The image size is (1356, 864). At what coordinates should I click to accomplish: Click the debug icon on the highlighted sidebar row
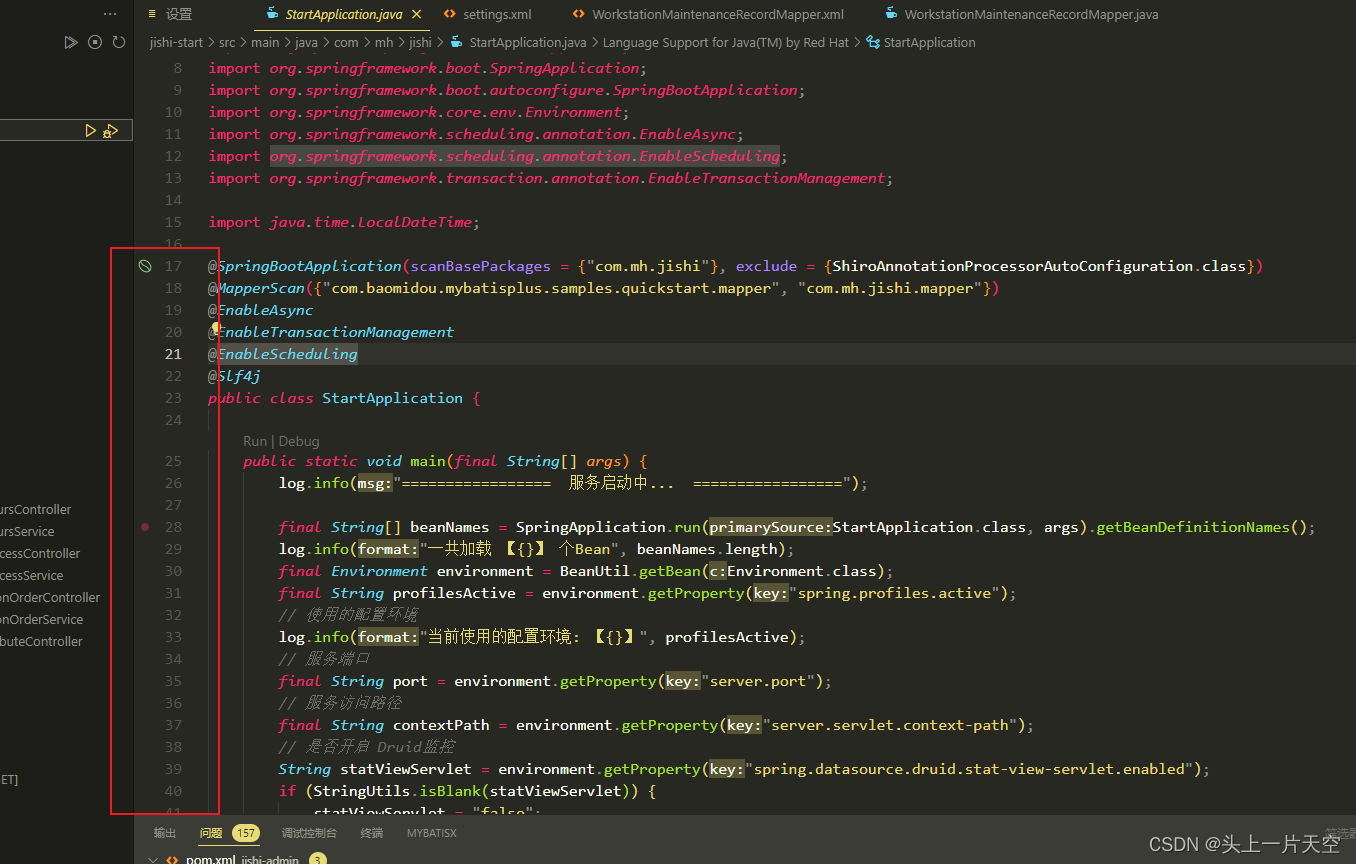(x=111, y=130)
